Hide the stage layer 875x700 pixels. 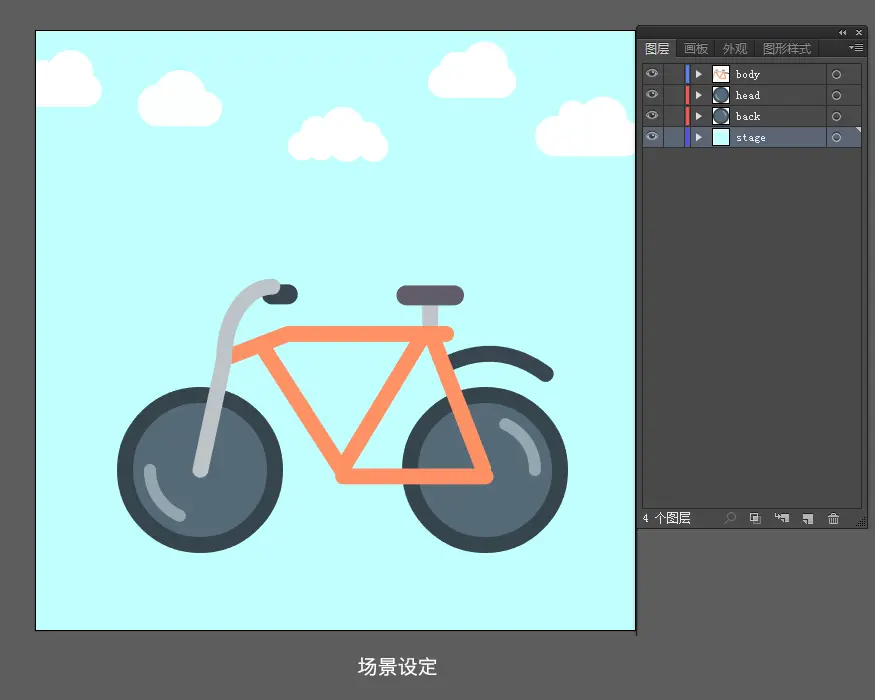pos(652,136)
